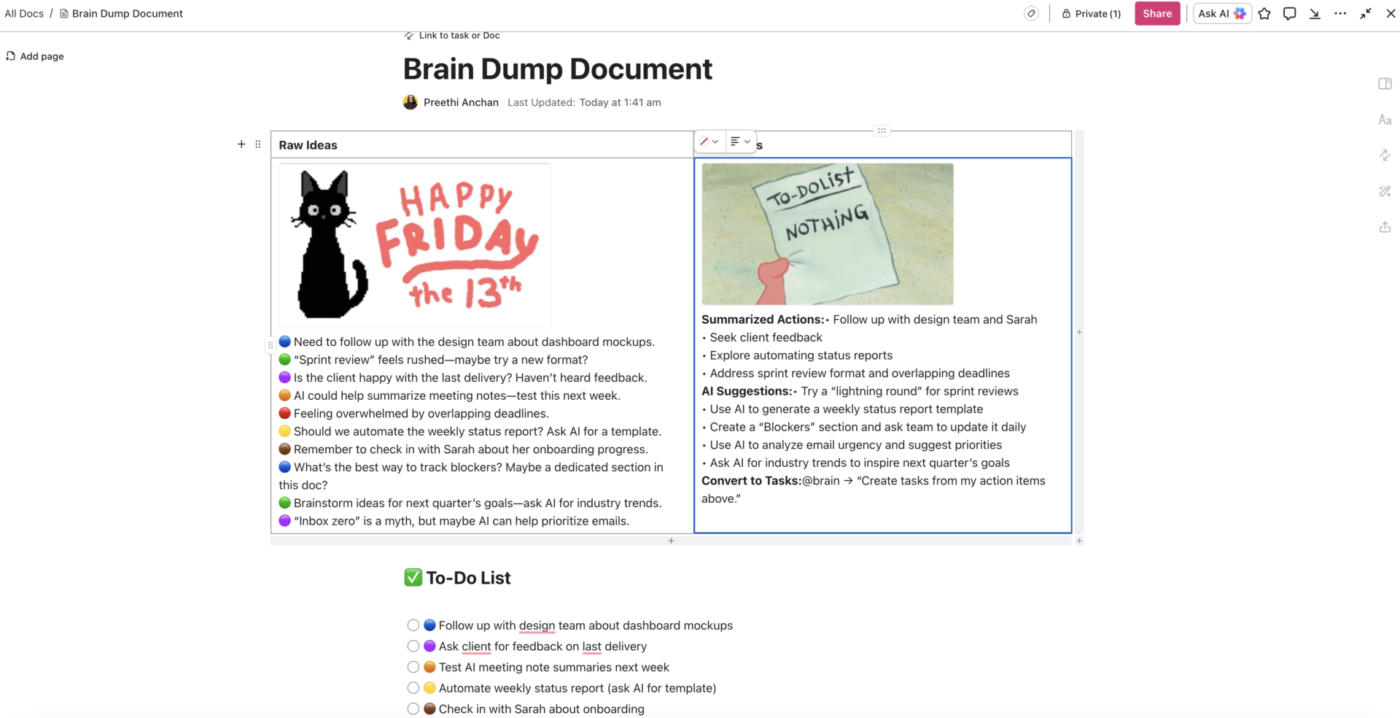
Task: Click the plus at table bottom-right corner
Action: 1079,541
